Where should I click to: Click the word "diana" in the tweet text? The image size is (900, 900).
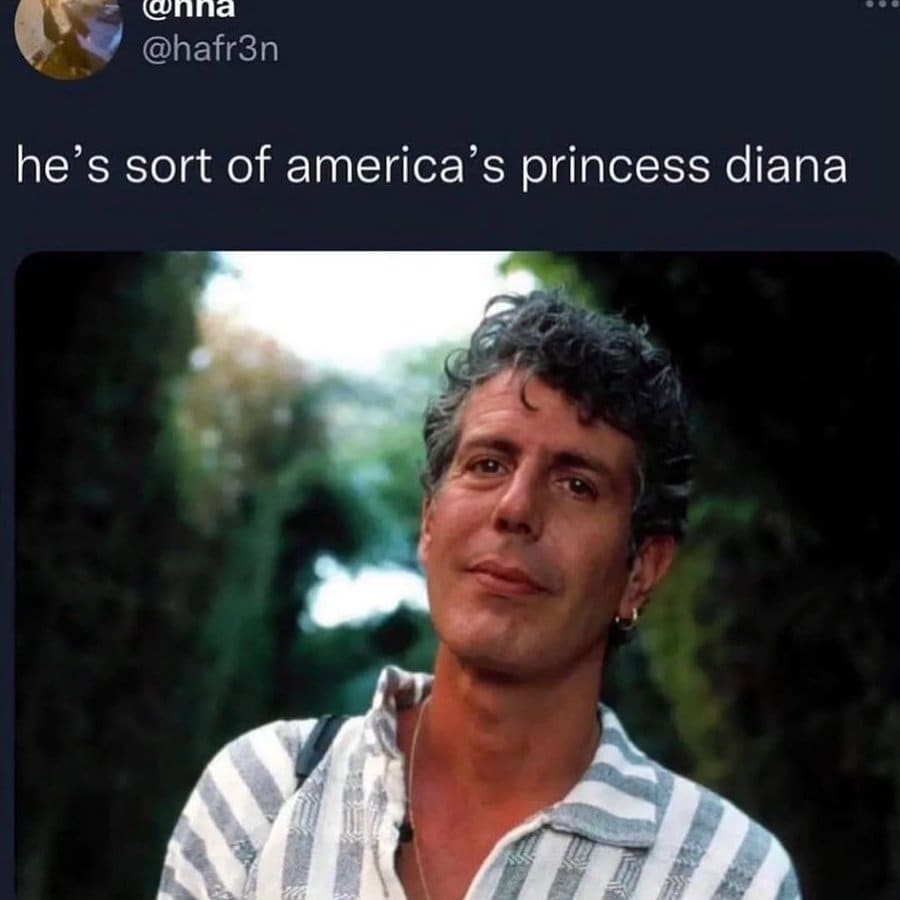tap(786, 165)
